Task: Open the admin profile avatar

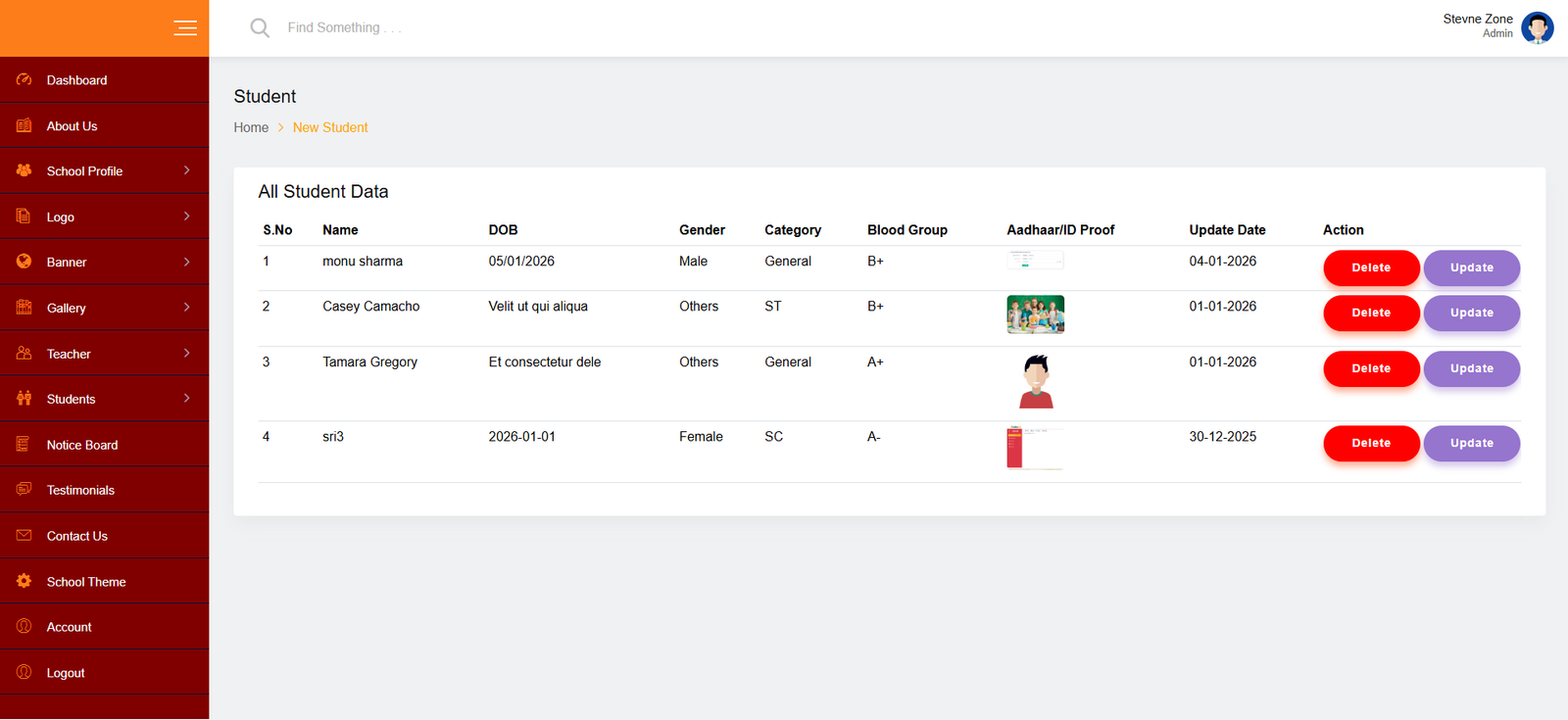Action: (x=1538, y=27)
